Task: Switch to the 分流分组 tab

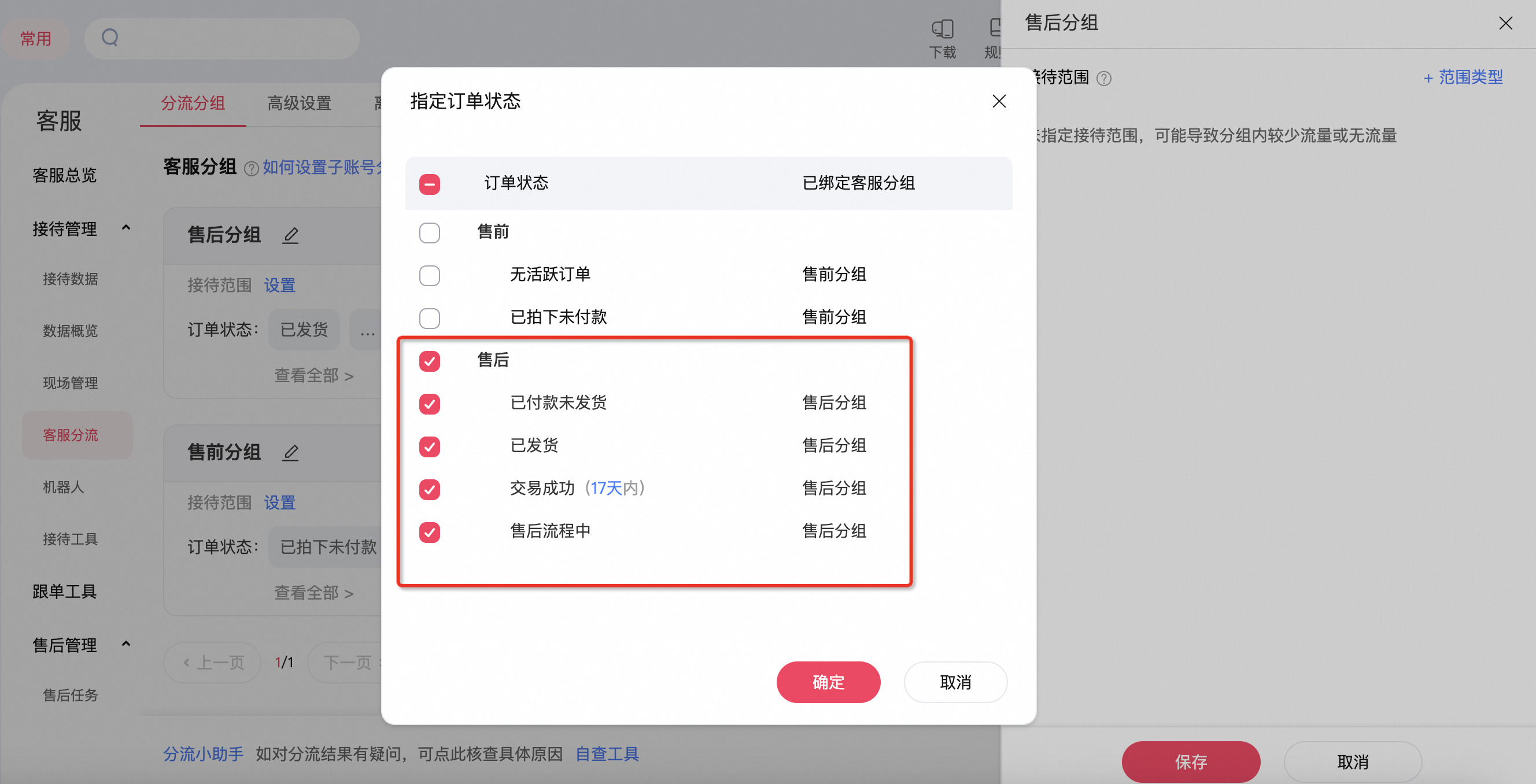Action: point(193,103)
